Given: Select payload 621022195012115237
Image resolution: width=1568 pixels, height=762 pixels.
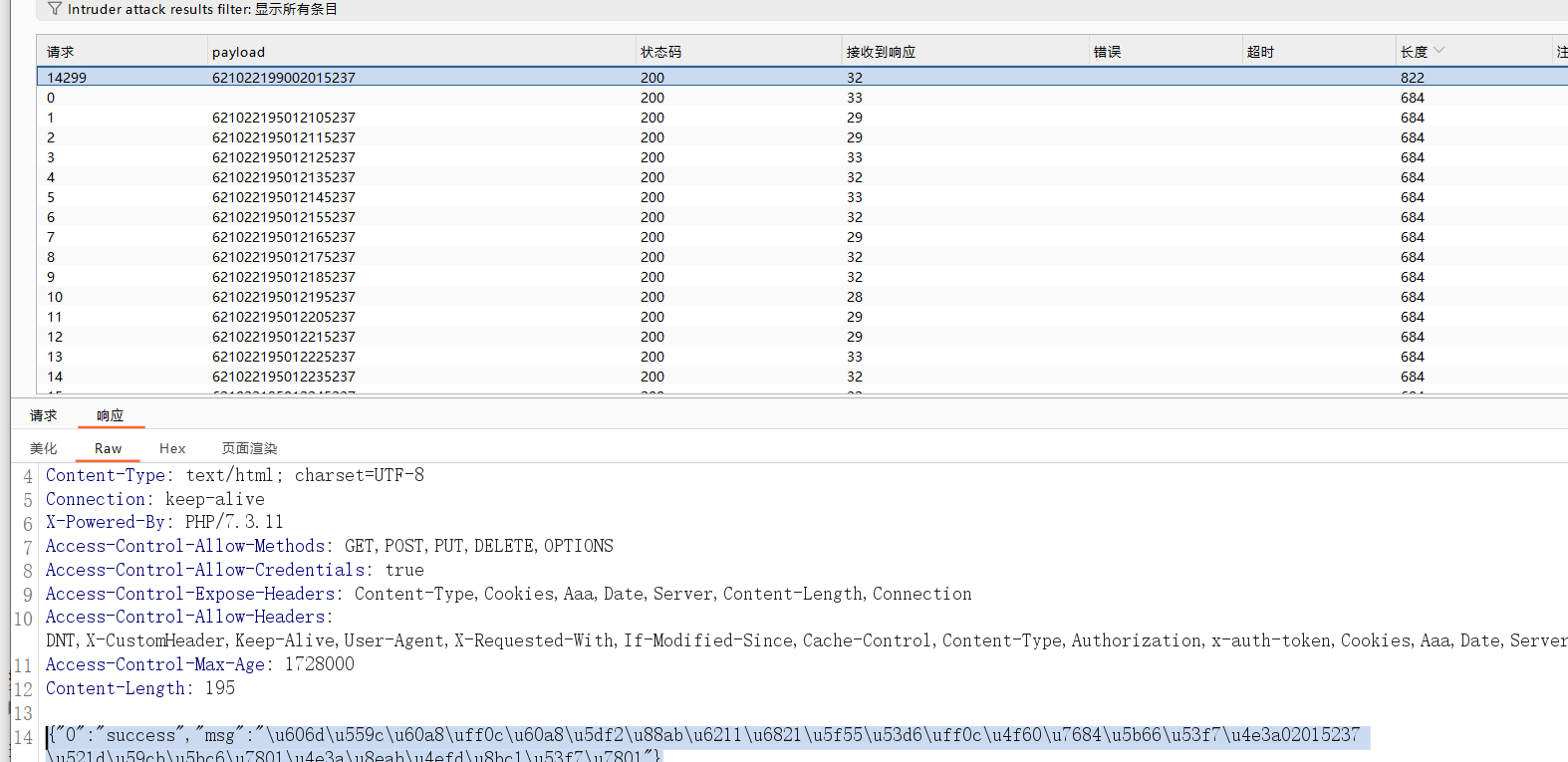Looking at the screenshot, I should tap(284, 137).
